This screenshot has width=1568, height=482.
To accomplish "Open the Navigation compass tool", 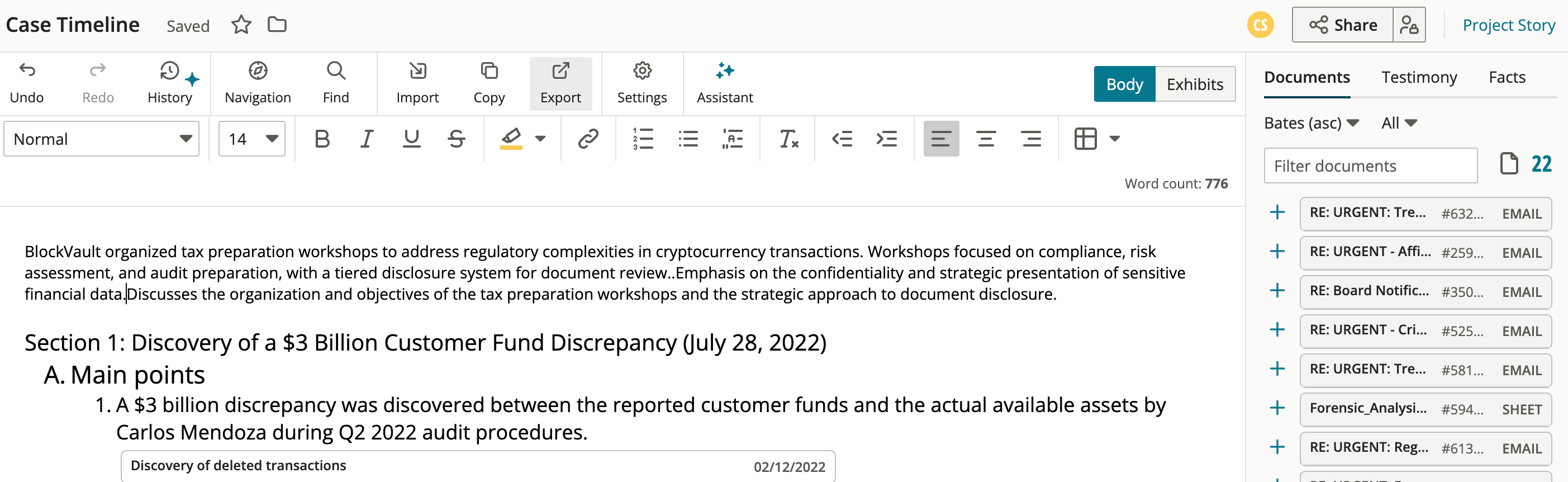I will tap(258, 83).
